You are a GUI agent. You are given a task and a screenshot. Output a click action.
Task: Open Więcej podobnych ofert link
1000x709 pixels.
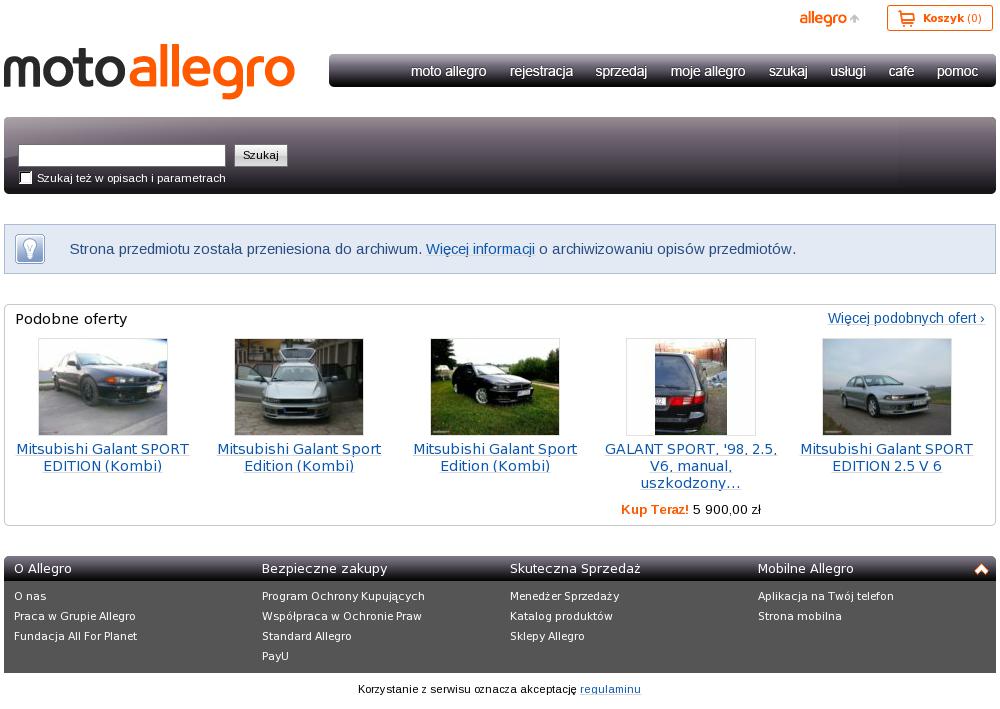[x=906, y=318]
